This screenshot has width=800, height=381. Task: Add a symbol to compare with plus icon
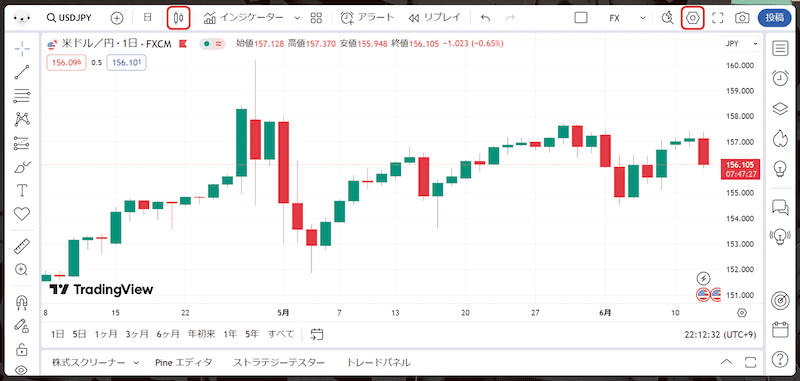(x=117, y=18)
